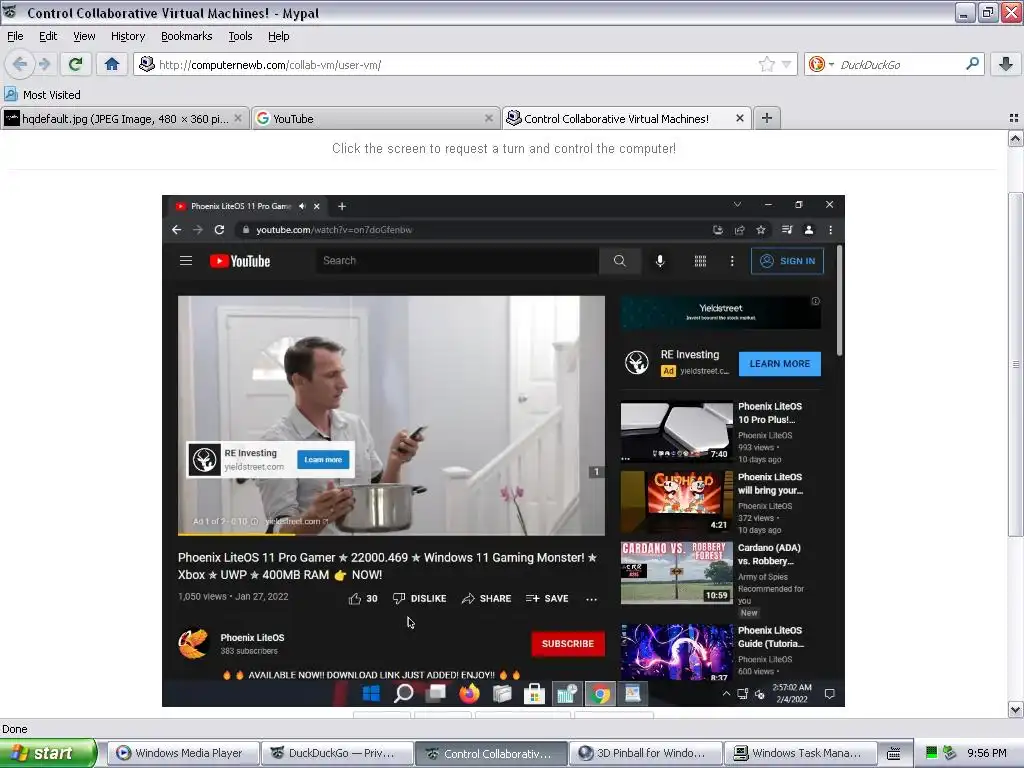
Task: Click the Chrome icon in VM taskbar
Action: (x=600, y=693)
